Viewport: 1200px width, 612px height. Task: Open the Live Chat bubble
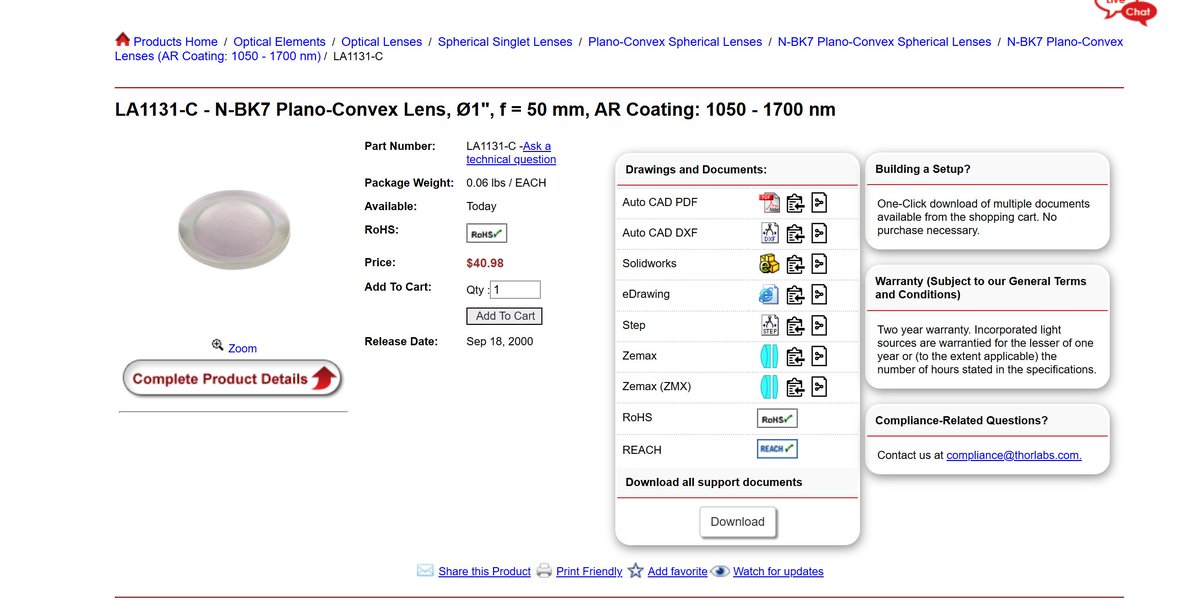[x=1127, y=10]
